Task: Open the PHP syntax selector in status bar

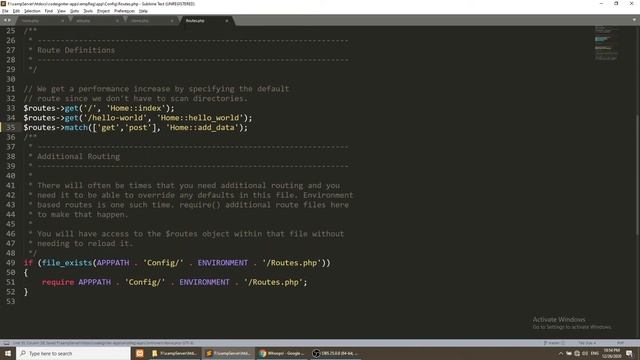Action: pyautogui.click(x=620, y=343)
